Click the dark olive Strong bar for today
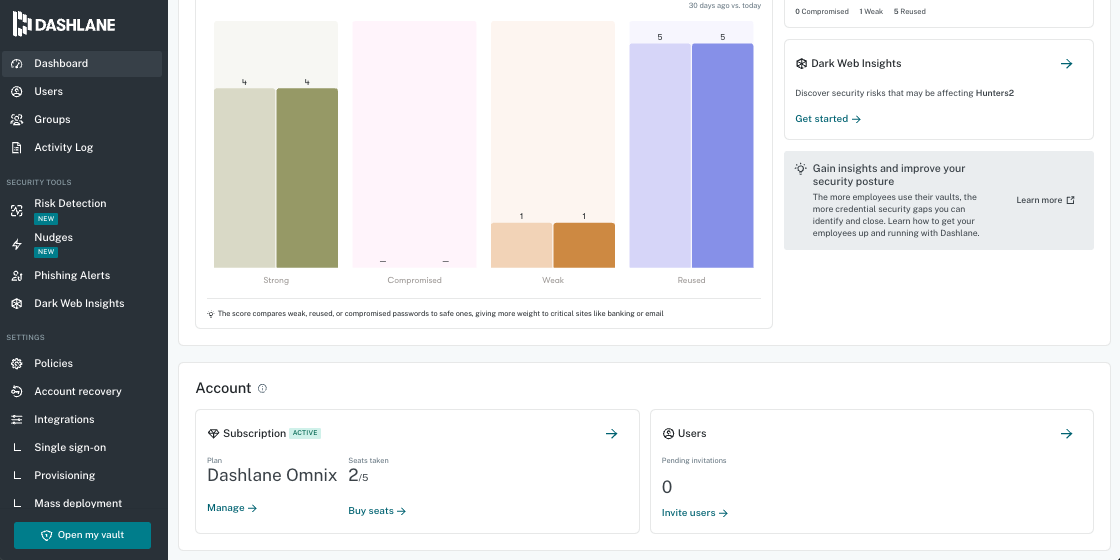The width and height of the screenshot is (1120, 560). coord(307,178)
